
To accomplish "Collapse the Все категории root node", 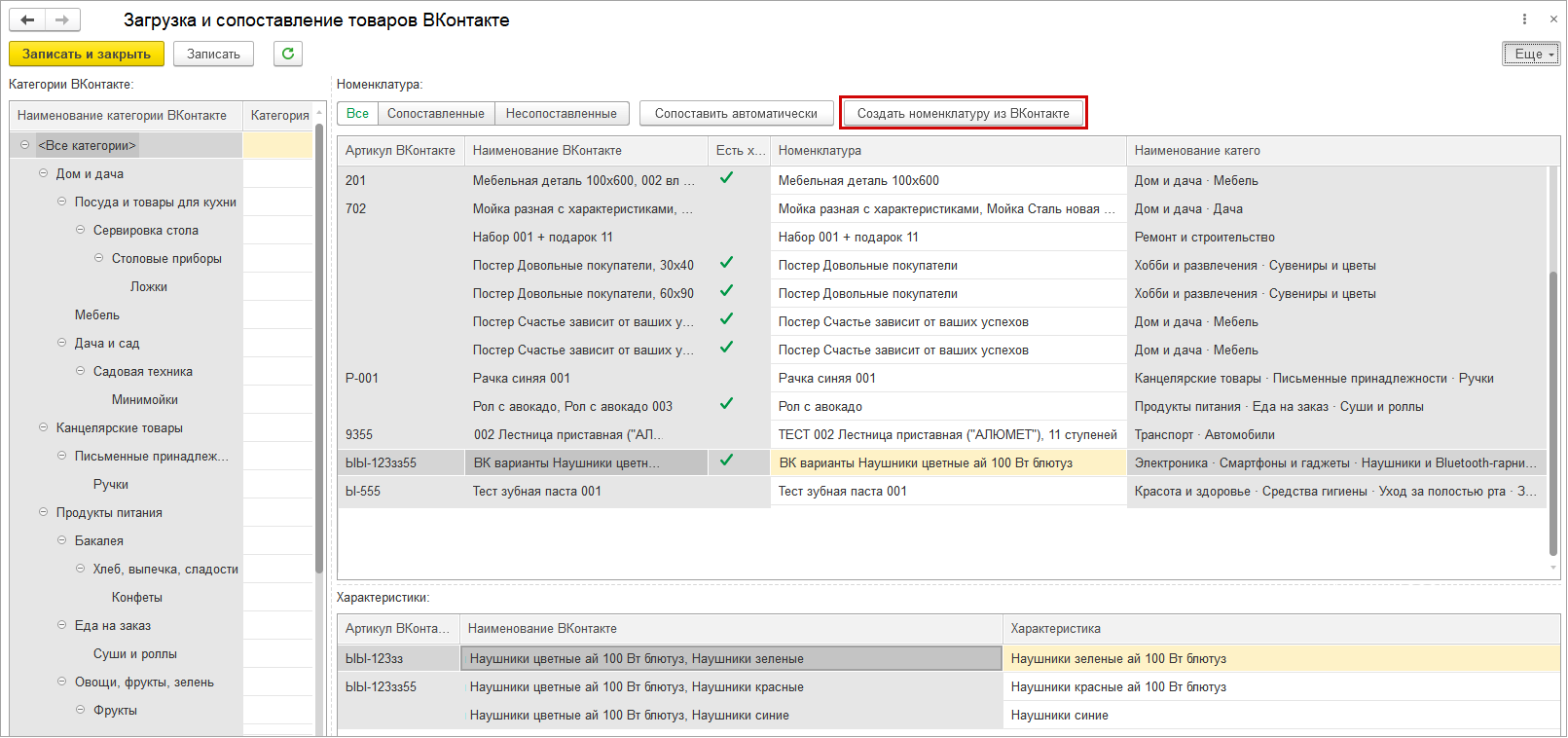I will coord(24,145).
